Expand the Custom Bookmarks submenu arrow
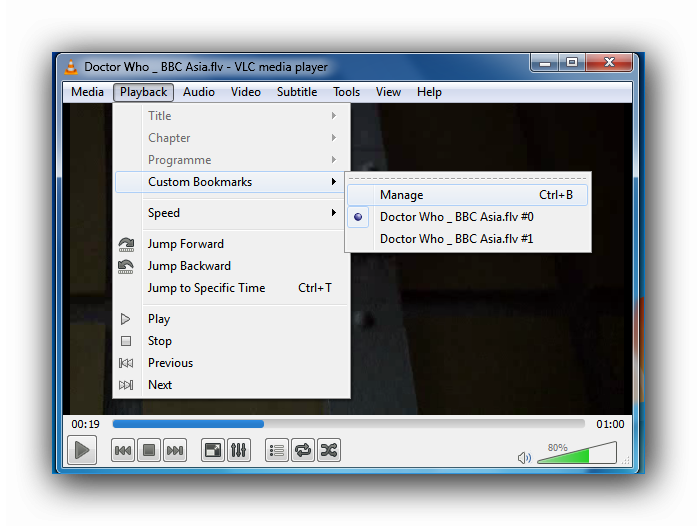This screenshot has height=526, width=697. (x=333, y=182)
